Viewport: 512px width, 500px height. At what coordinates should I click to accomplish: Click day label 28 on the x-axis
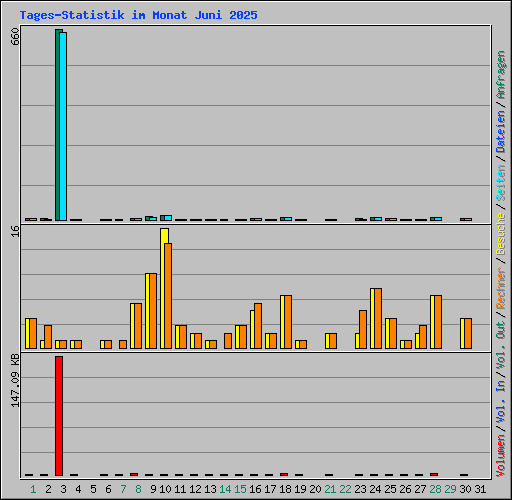[x=435, y=489]
